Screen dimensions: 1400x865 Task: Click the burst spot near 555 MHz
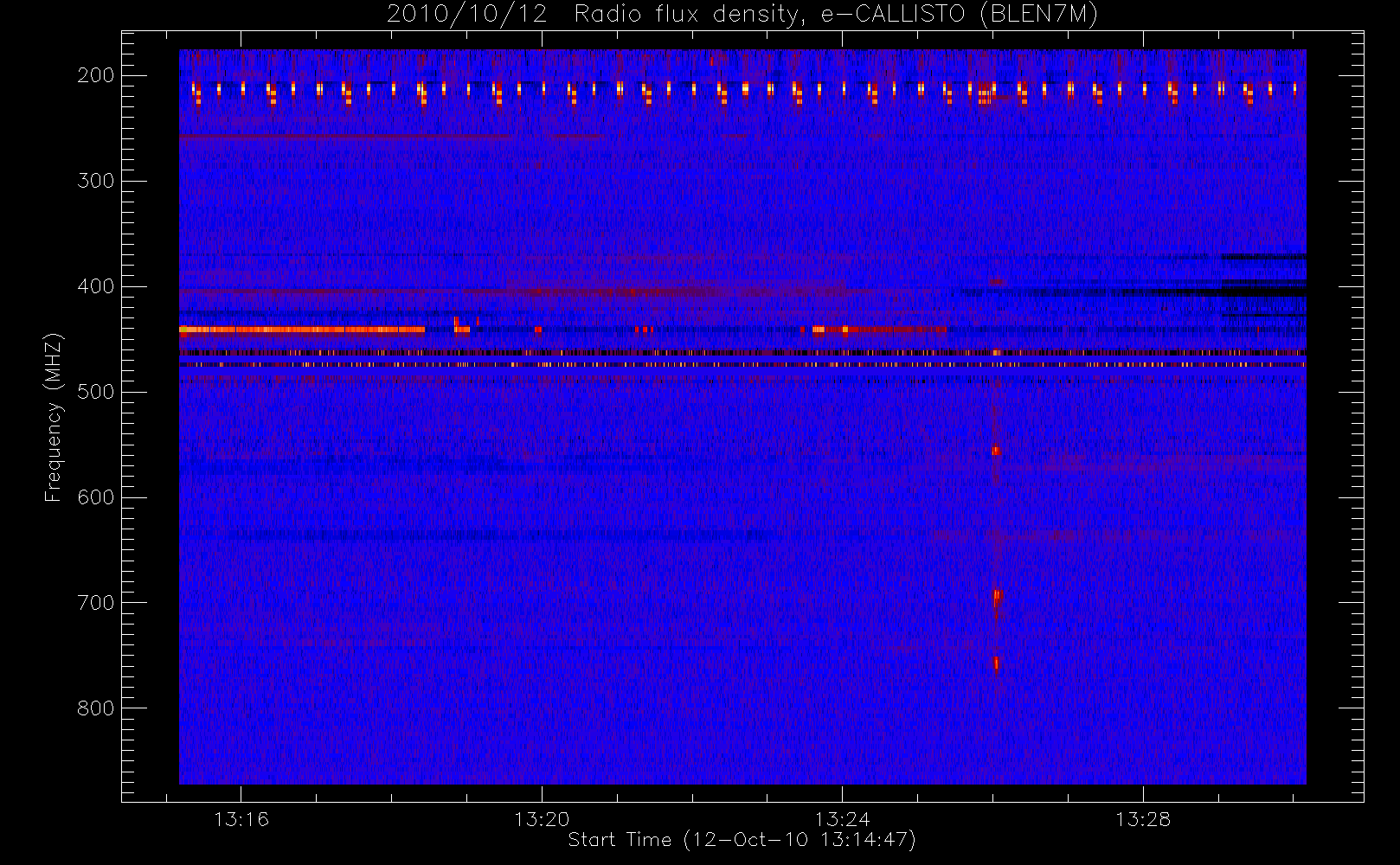coord(996,451)
